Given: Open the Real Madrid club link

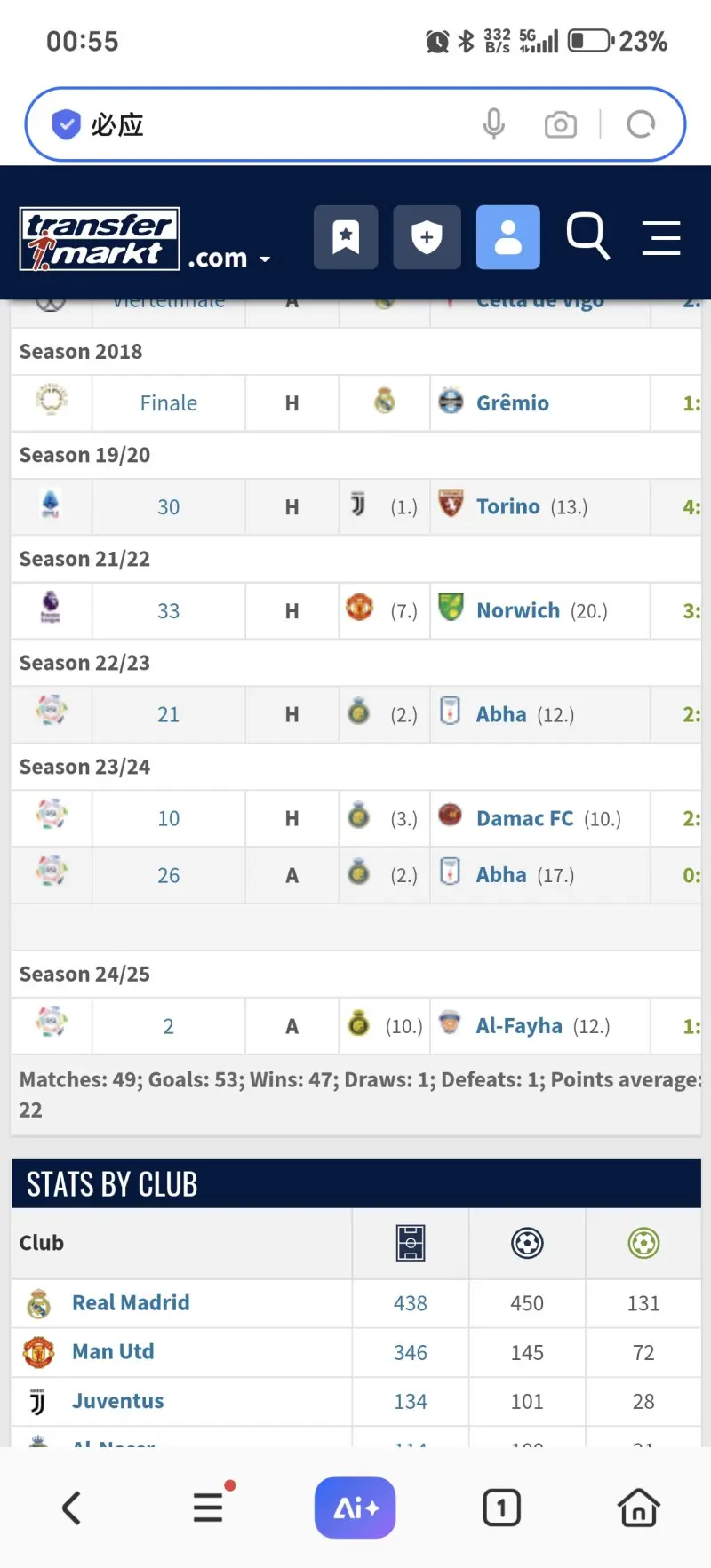Looking at the screenshot, I should pyautogui.click(x=131, y=1303).
